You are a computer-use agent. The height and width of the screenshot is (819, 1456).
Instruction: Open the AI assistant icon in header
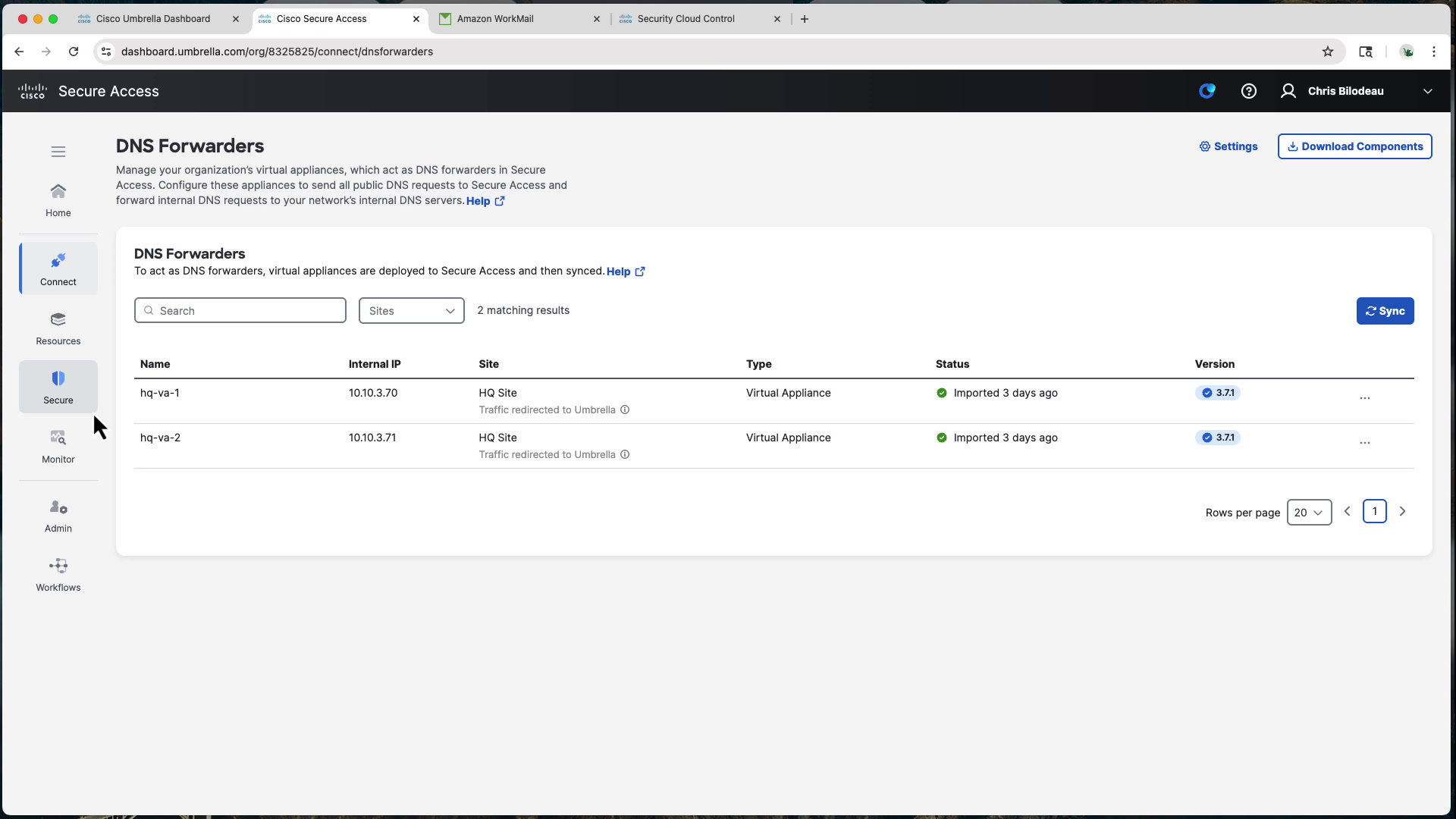[1207, 91]
